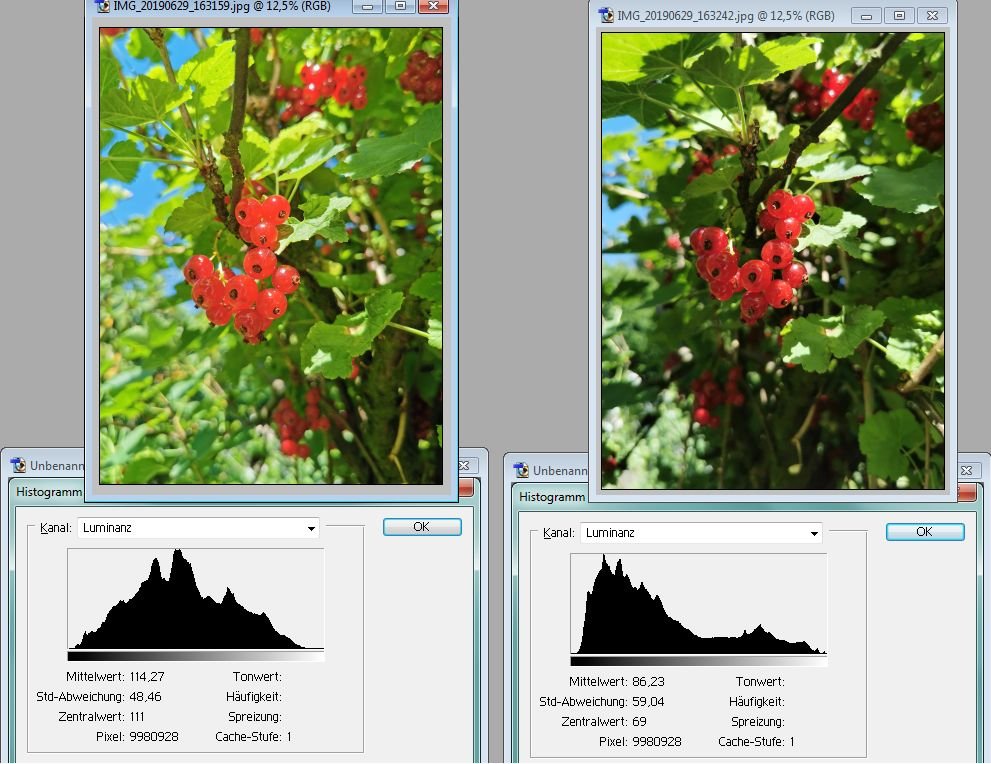Click the right Histogramm dialog title
The image size is (991, 764).
point(552,497)
